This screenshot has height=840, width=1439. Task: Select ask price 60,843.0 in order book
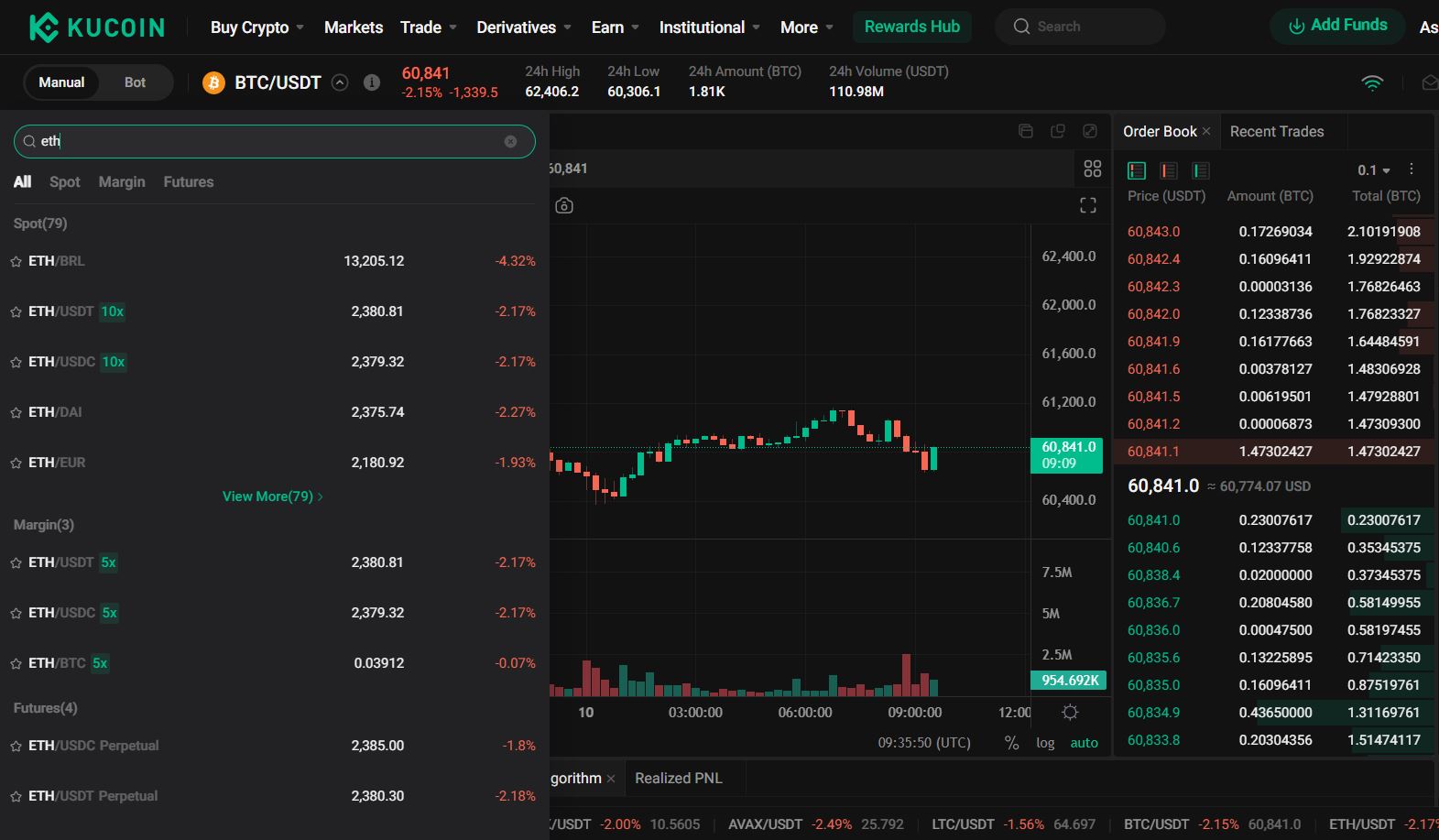pyautogui.click(x=1153, y=232)
